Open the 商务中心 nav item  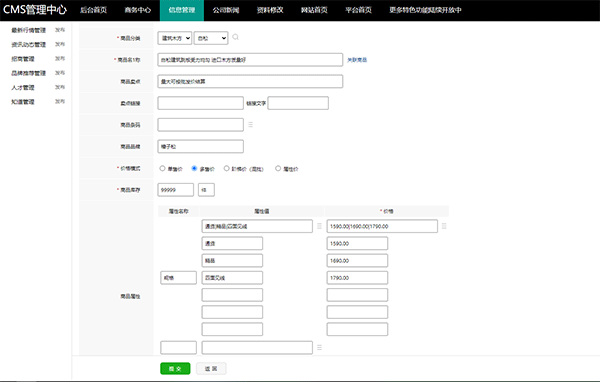coord(138,10)
